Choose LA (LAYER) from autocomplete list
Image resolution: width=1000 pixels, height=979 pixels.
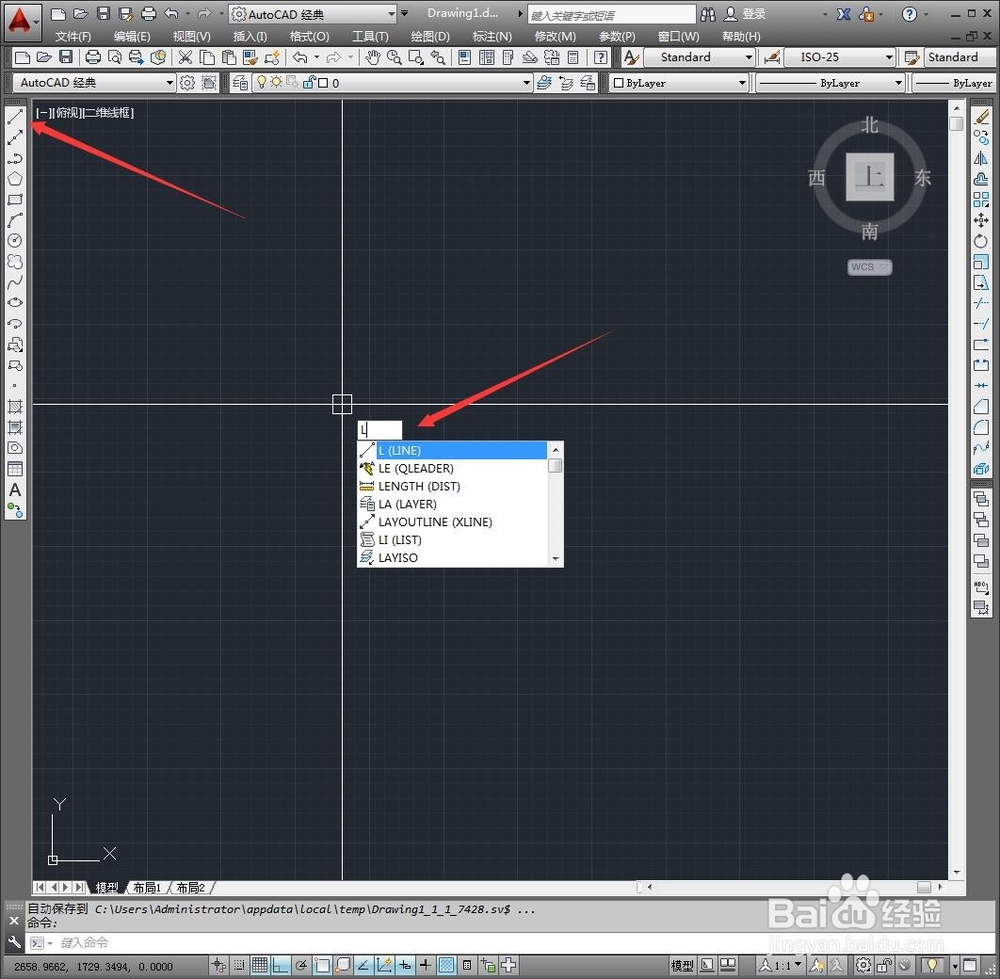(x=452, y=504)
